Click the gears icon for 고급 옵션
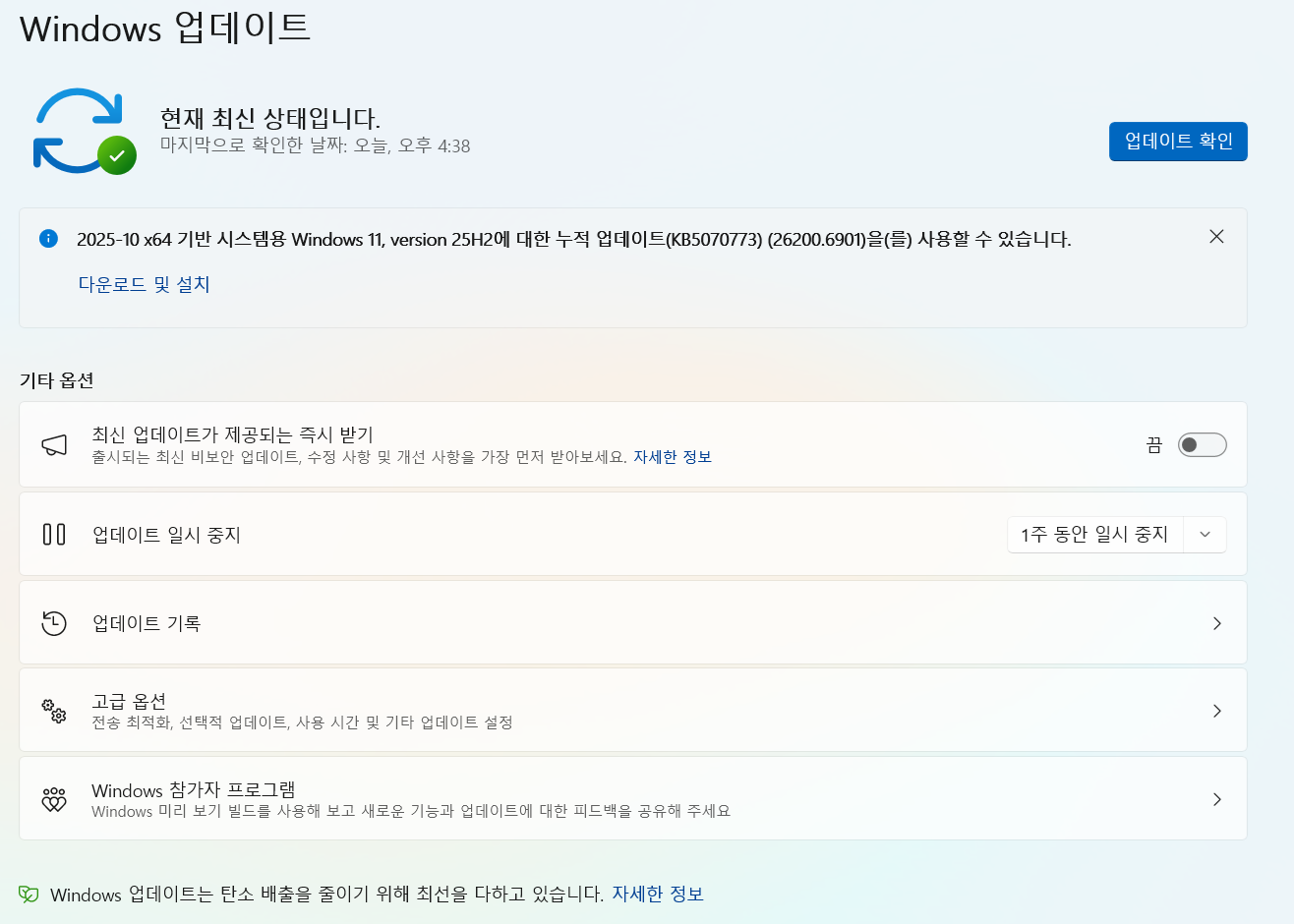 point(54,711)
